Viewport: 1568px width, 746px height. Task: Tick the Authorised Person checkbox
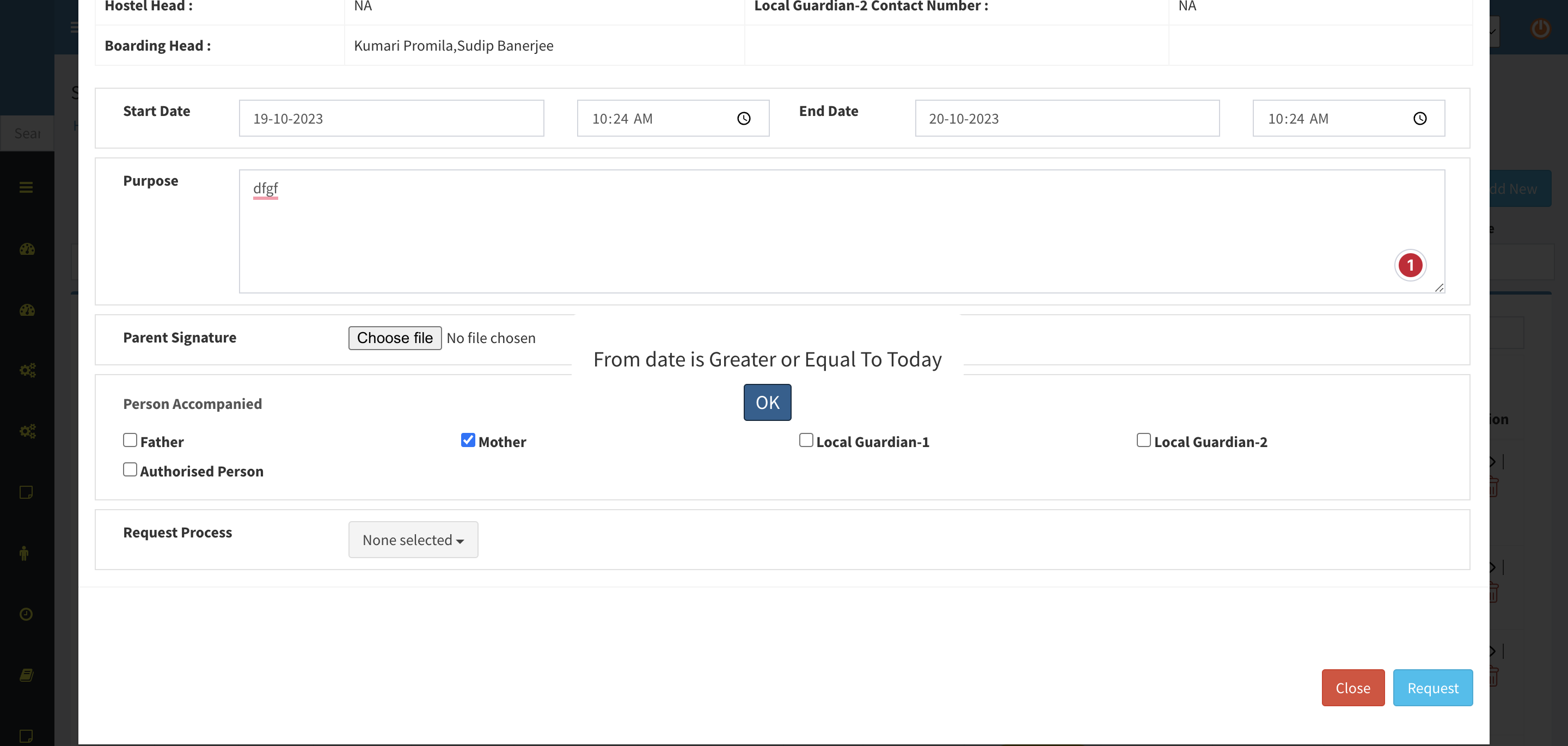coord(130,469)
